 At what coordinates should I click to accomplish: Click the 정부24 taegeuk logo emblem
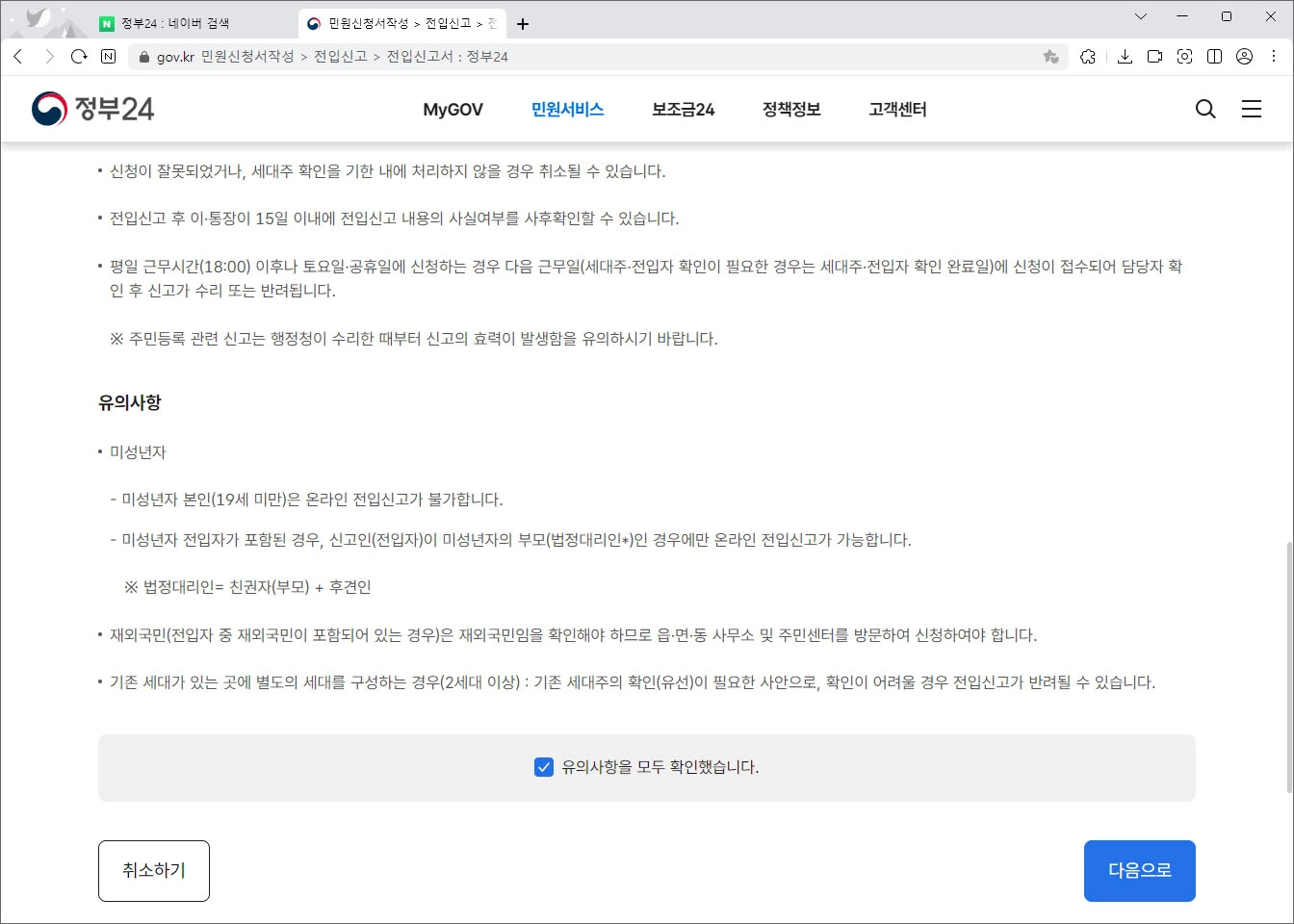click(x=46, y=108)
